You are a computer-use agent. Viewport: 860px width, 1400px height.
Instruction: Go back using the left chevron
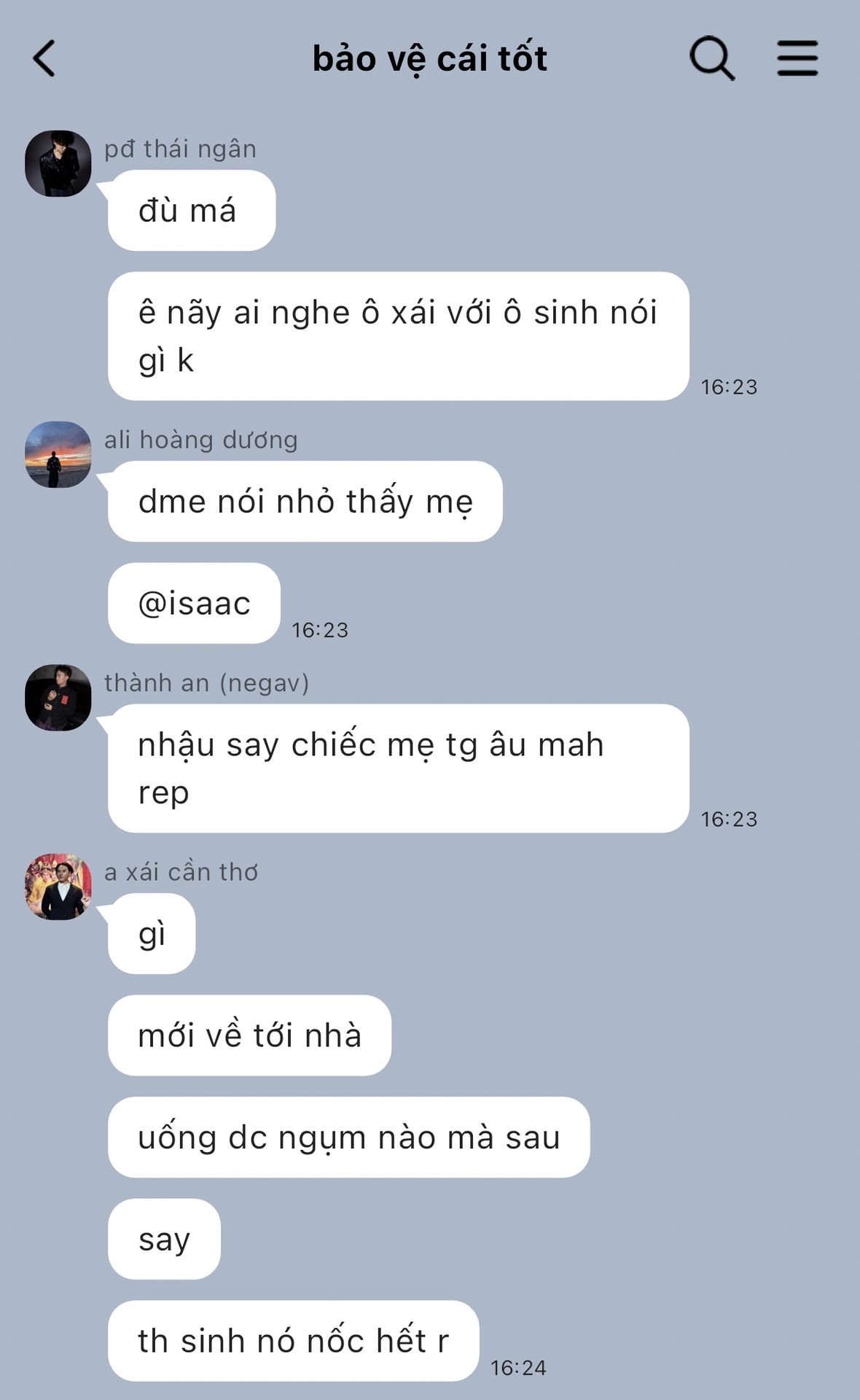point(44,58)
